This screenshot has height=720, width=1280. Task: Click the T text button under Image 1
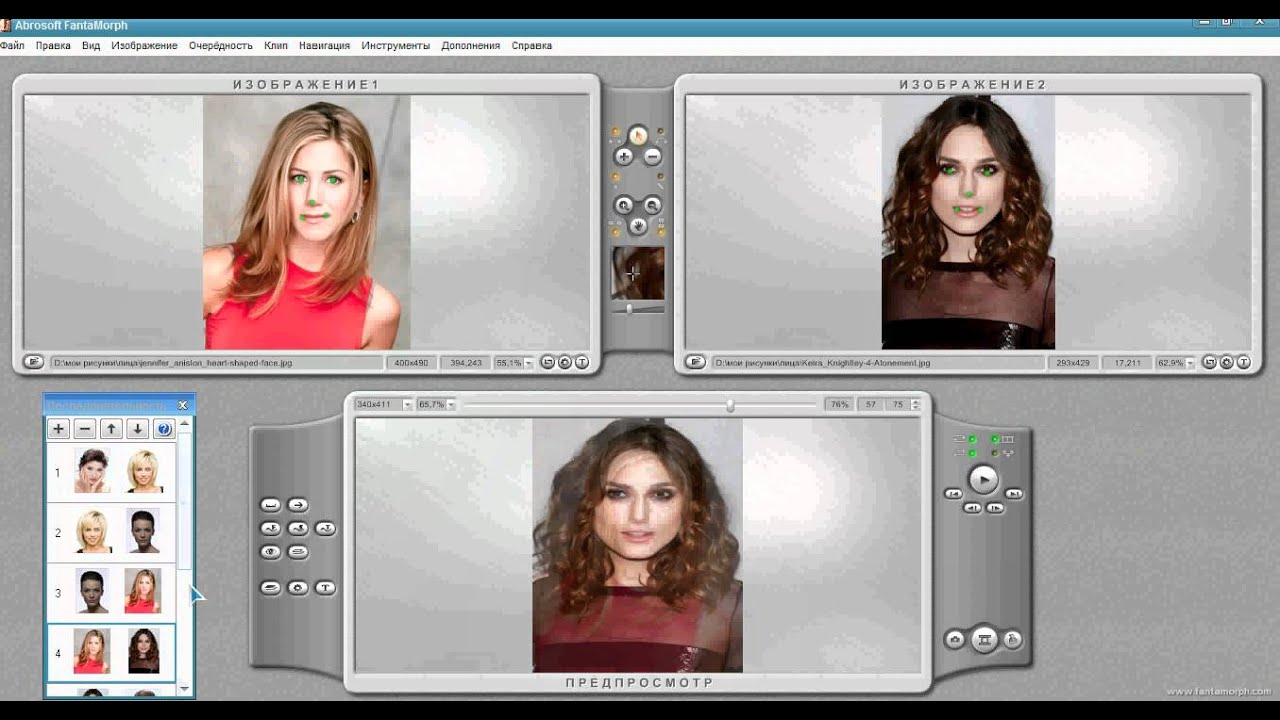[582, 362]
